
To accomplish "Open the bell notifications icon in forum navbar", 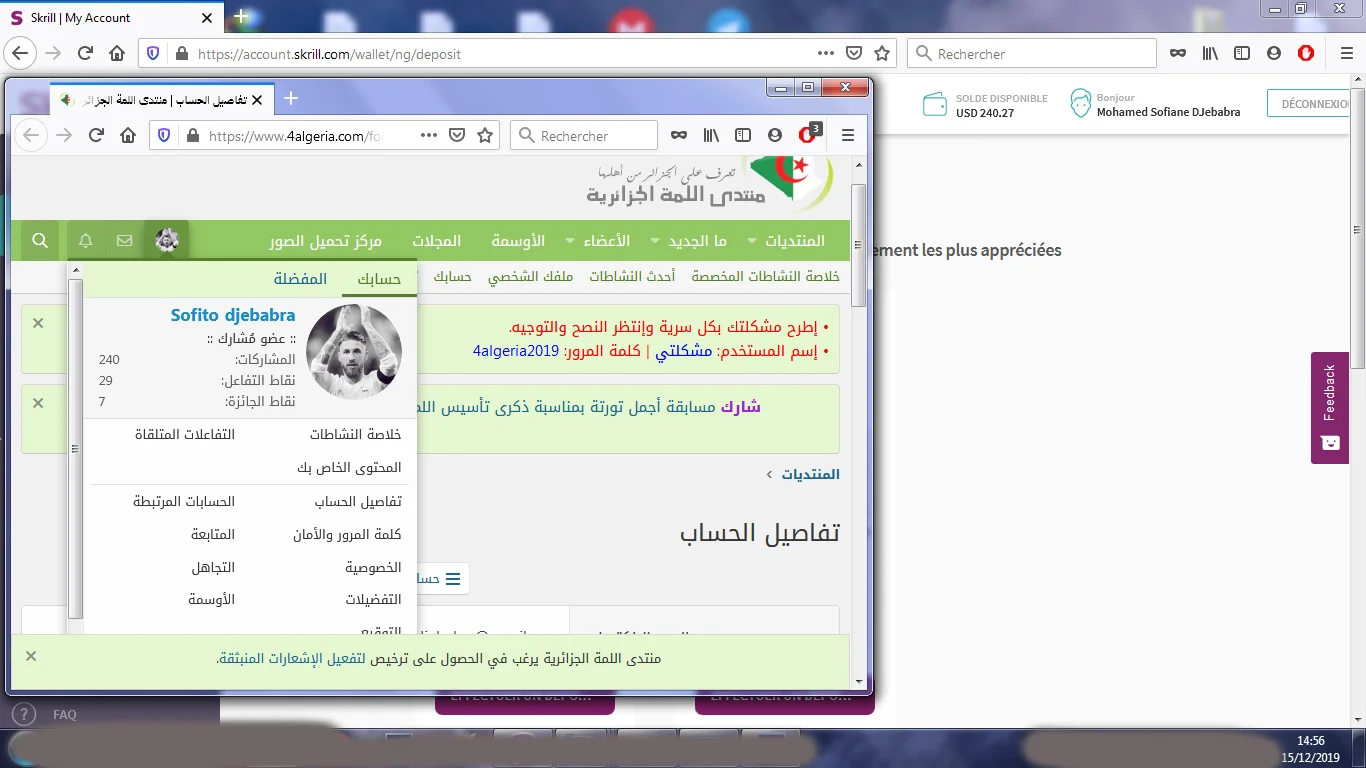I will point(86,241).
